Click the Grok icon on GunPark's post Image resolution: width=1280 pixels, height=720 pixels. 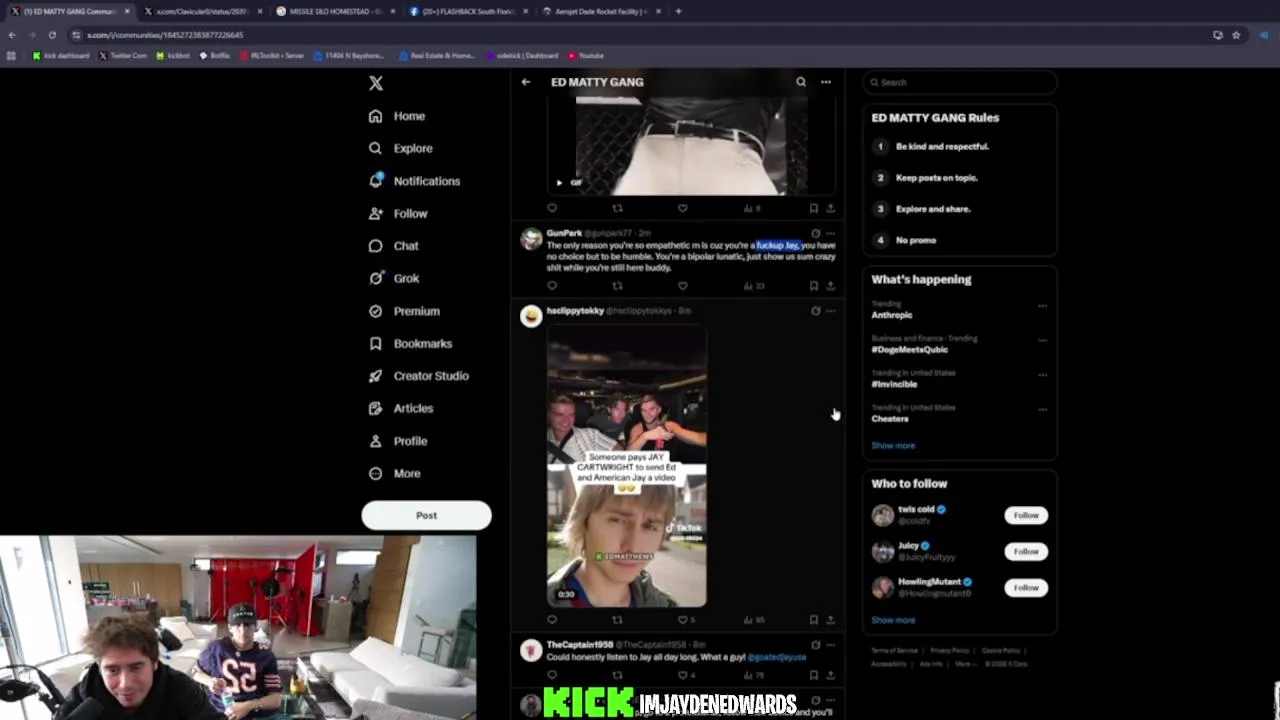tap(815, 233)
